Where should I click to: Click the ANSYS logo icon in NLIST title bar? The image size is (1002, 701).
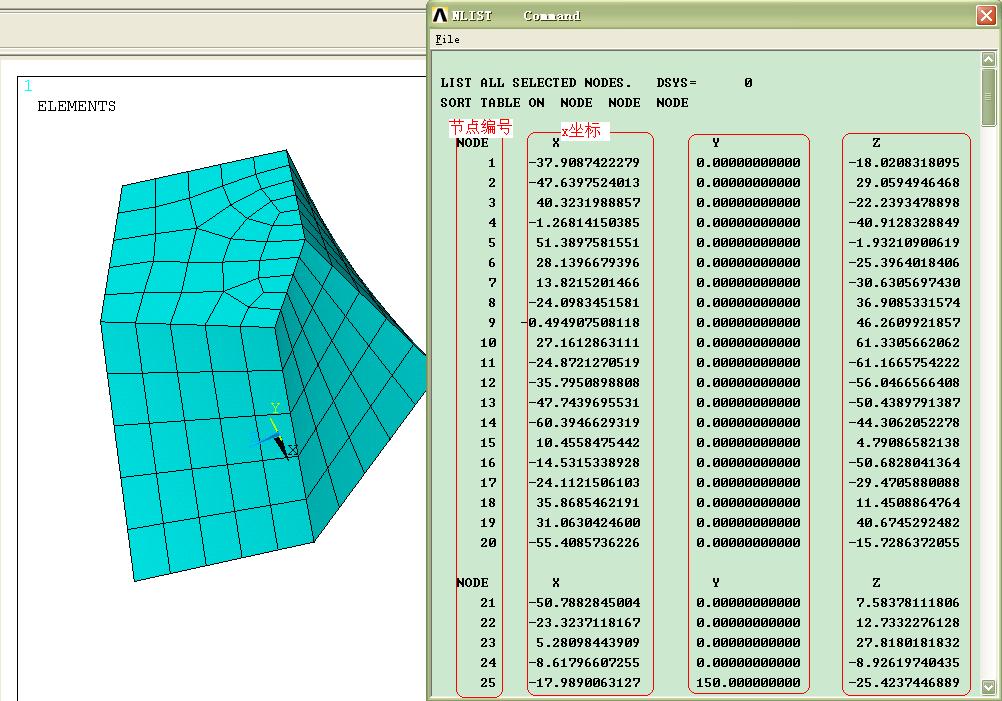[441, 15]
